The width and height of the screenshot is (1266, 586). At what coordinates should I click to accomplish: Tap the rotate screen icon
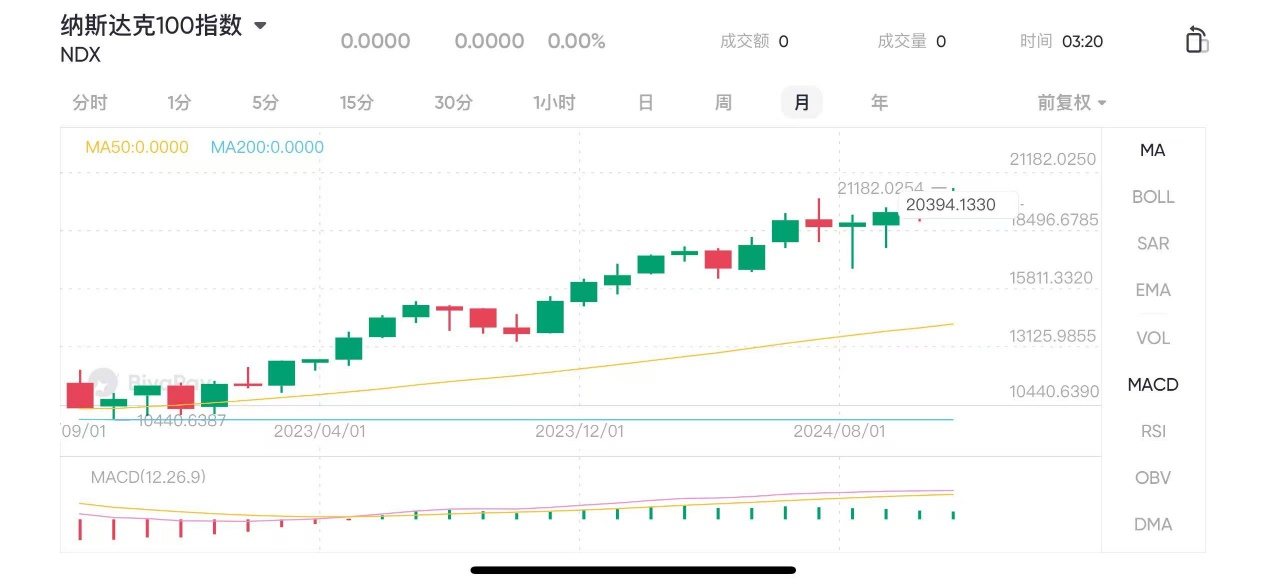(1196, 40)
